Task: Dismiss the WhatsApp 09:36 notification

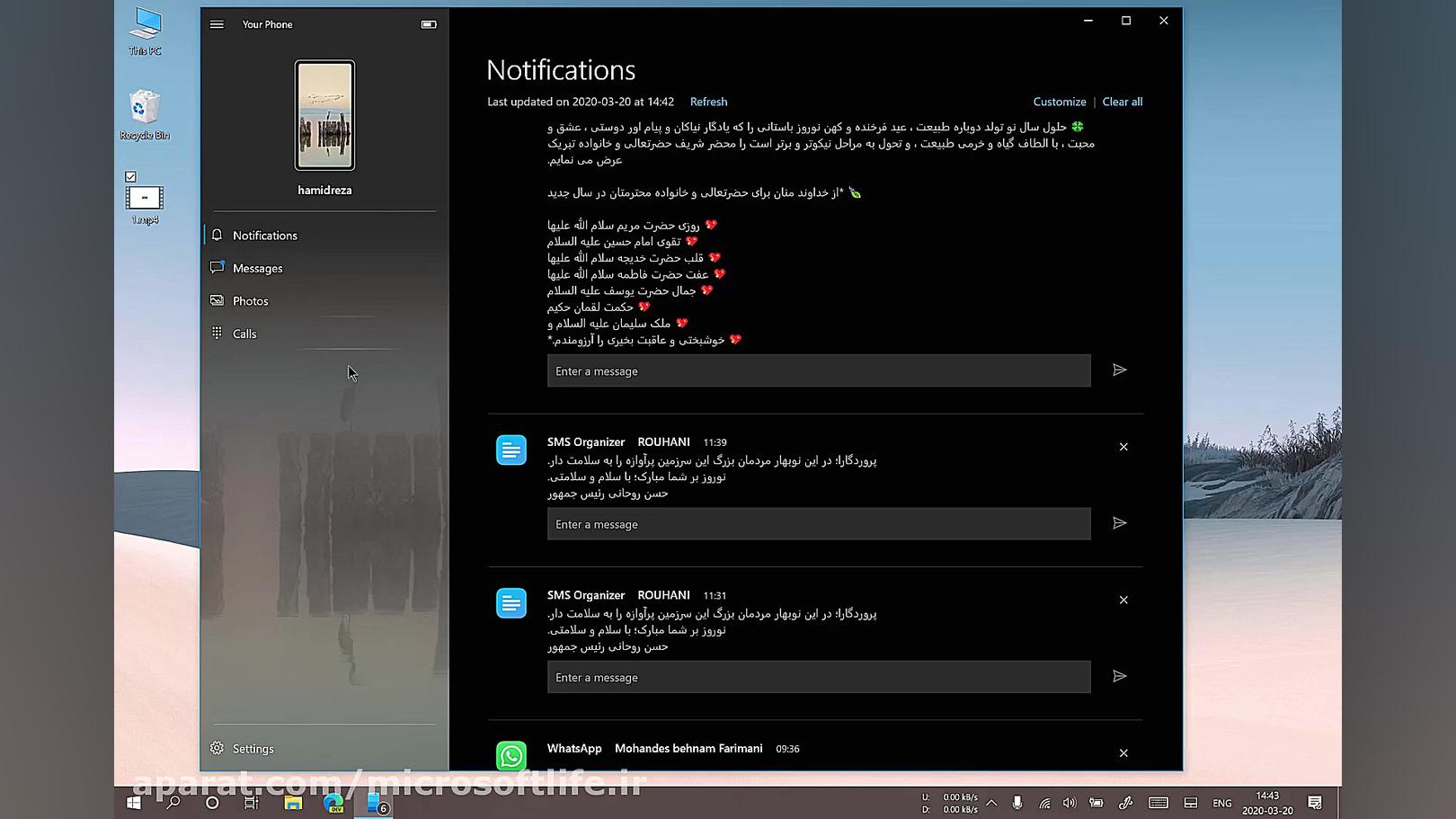Action: click(1123, 753)
